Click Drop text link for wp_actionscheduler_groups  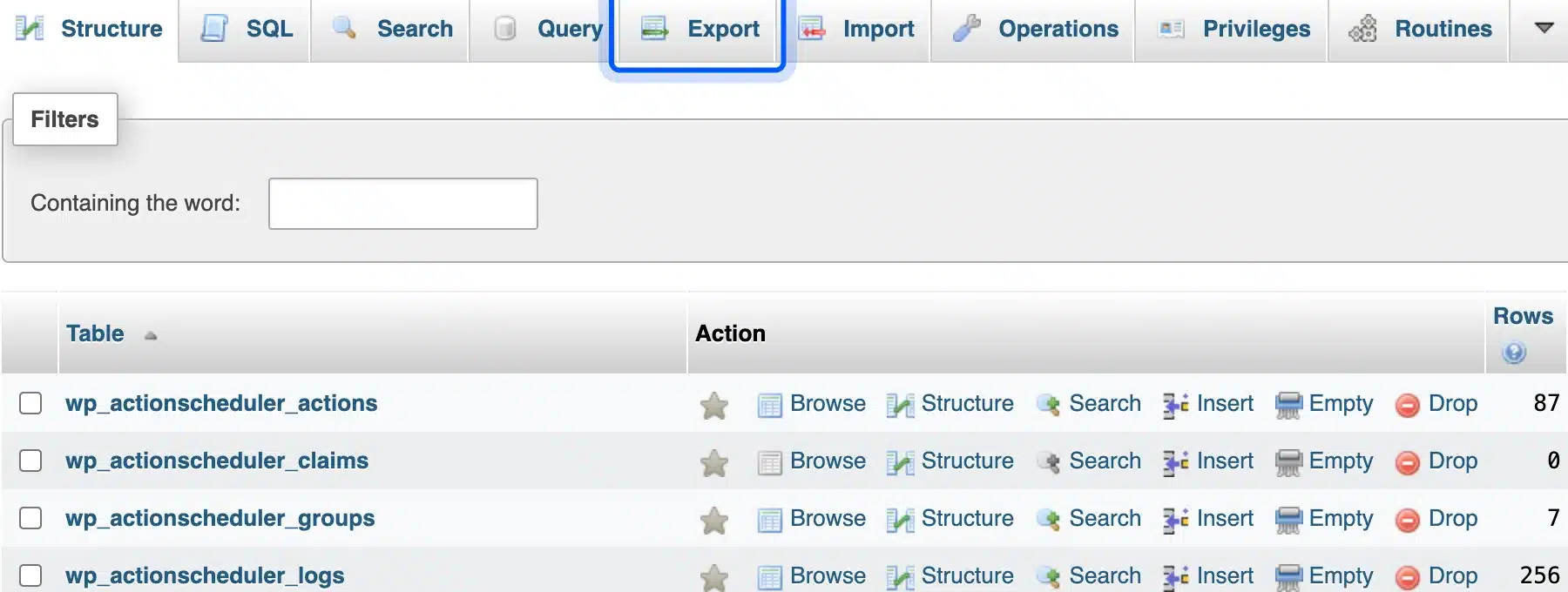(x=1453, y=519)
